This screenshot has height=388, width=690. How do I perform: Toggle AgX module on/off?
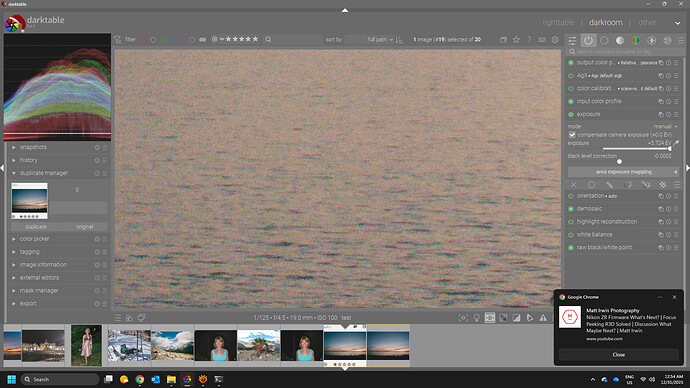[x=571, y=76]
